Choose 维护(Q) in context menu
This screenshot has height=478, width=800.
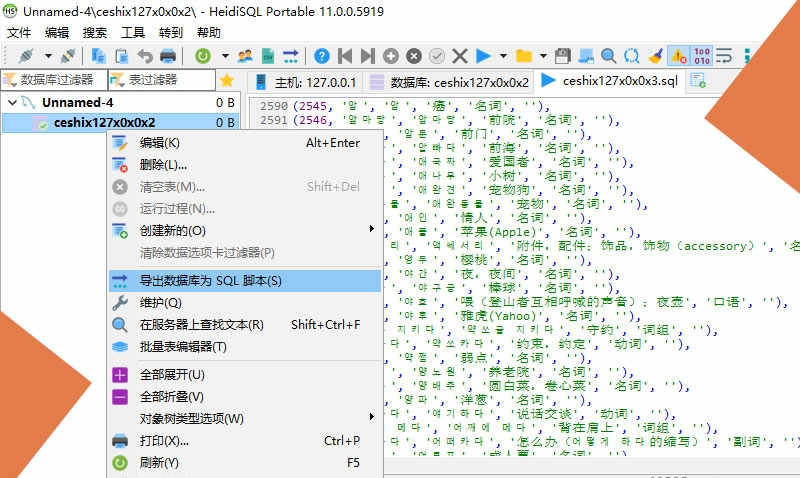pos(245,303)
